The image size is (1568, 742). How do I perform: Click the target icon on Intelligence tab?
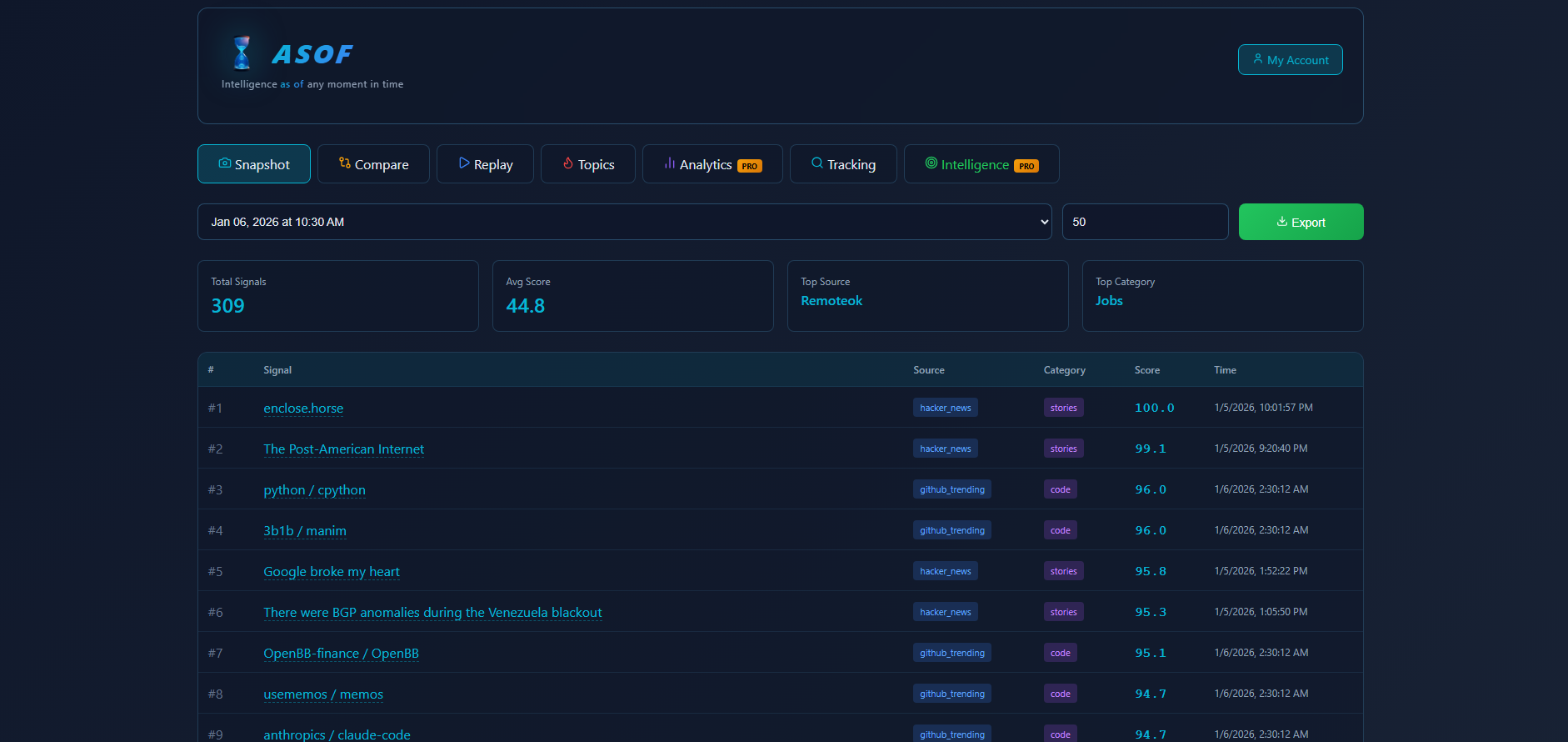931,163
